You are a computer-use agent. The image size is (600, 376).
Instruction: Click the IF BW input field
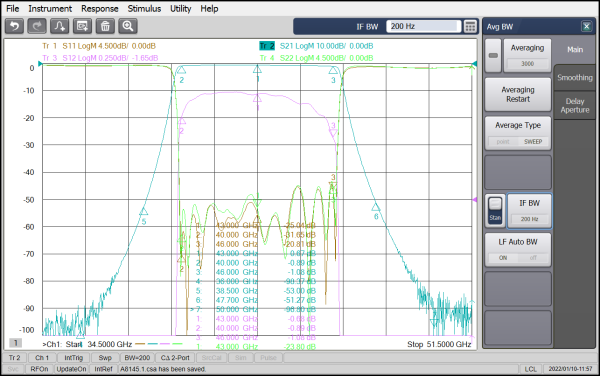(424, 26)
